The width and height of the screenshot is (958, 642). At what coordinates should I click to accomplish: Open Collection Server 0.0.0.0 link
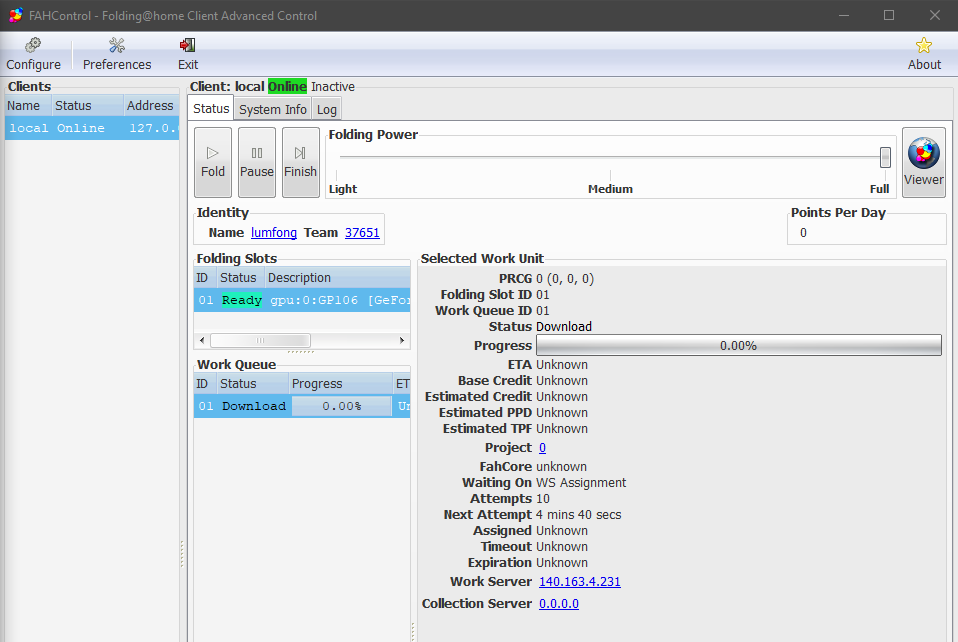558,604
